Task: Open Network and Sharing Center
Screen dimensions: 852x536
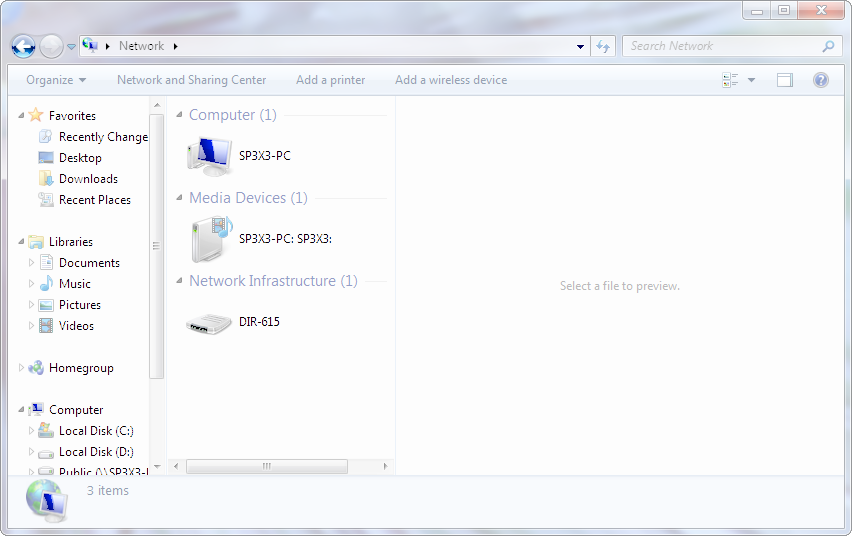Action: pyautogui.click(x=191, y=80)
